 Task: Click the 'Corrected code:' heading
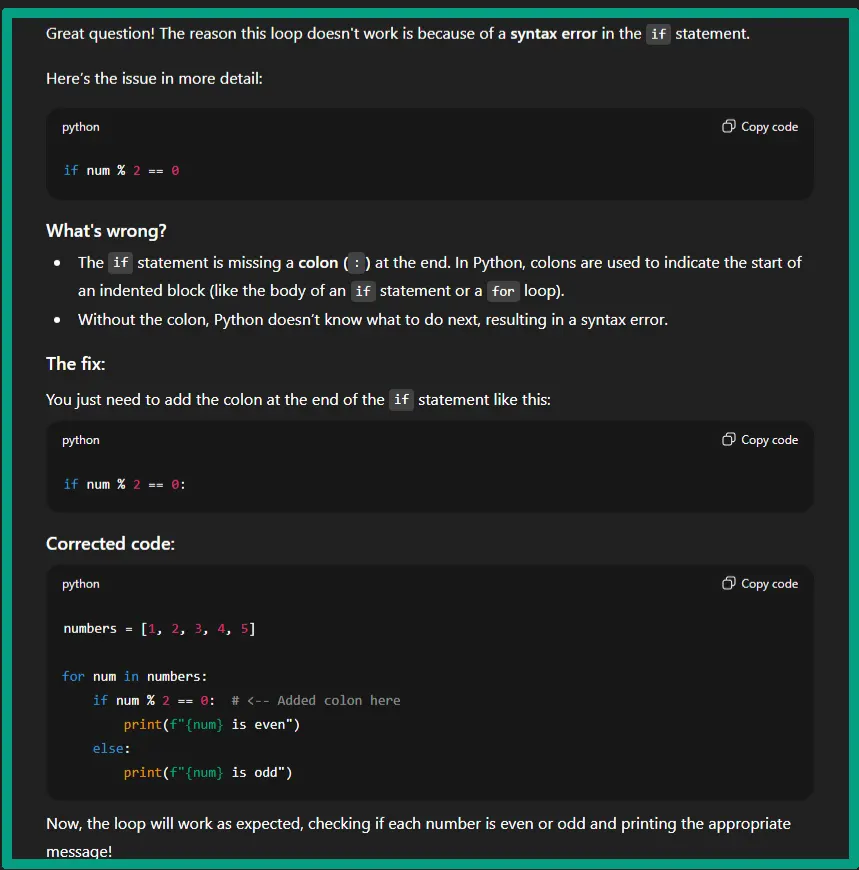click(x=109, y=543)
